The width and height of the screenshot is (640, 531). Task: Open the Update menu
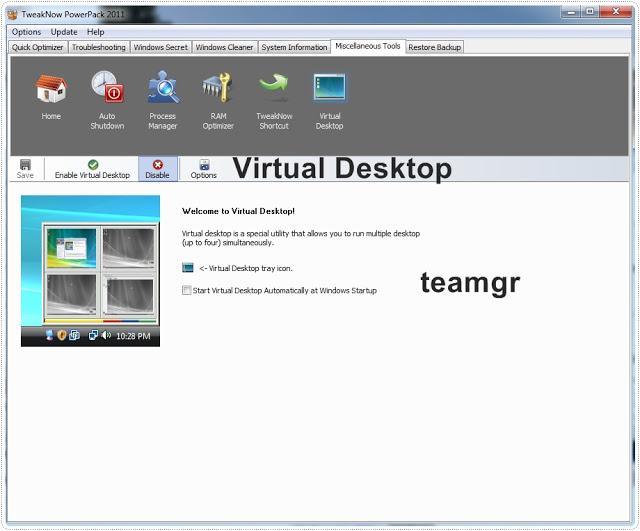(x=64, y=32)
